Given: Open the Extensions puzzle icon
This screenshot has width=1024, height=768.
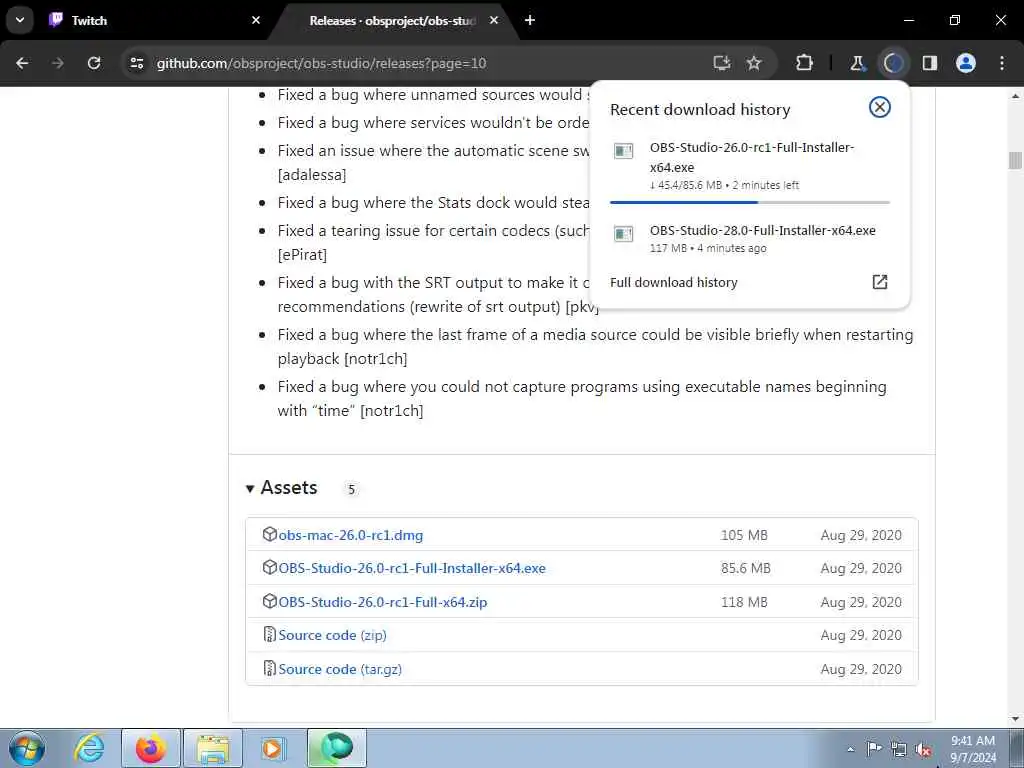Looking at the screenshot, I should click(x=805, y=63).
